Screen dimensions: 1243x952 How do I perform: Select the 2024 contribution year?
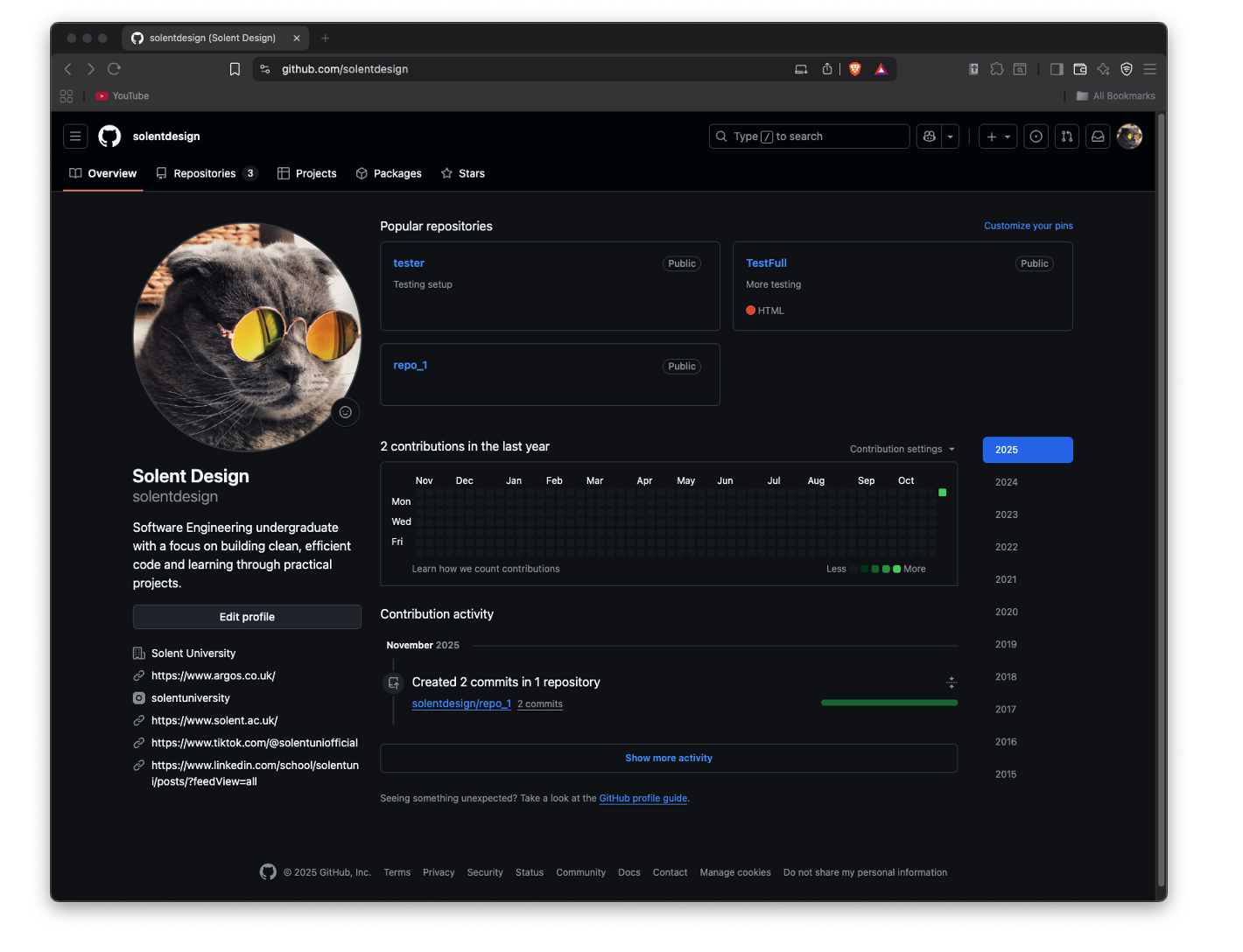[1007, 482]
